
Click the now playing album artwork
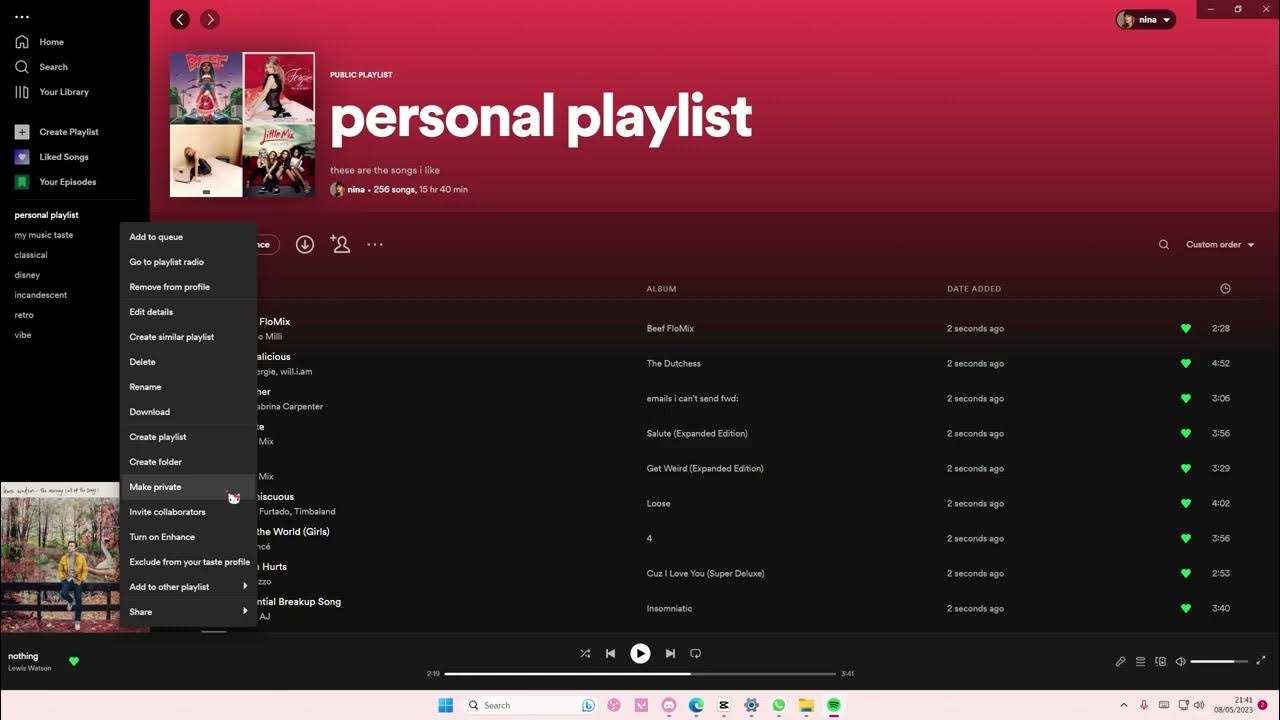click(60, 557)
